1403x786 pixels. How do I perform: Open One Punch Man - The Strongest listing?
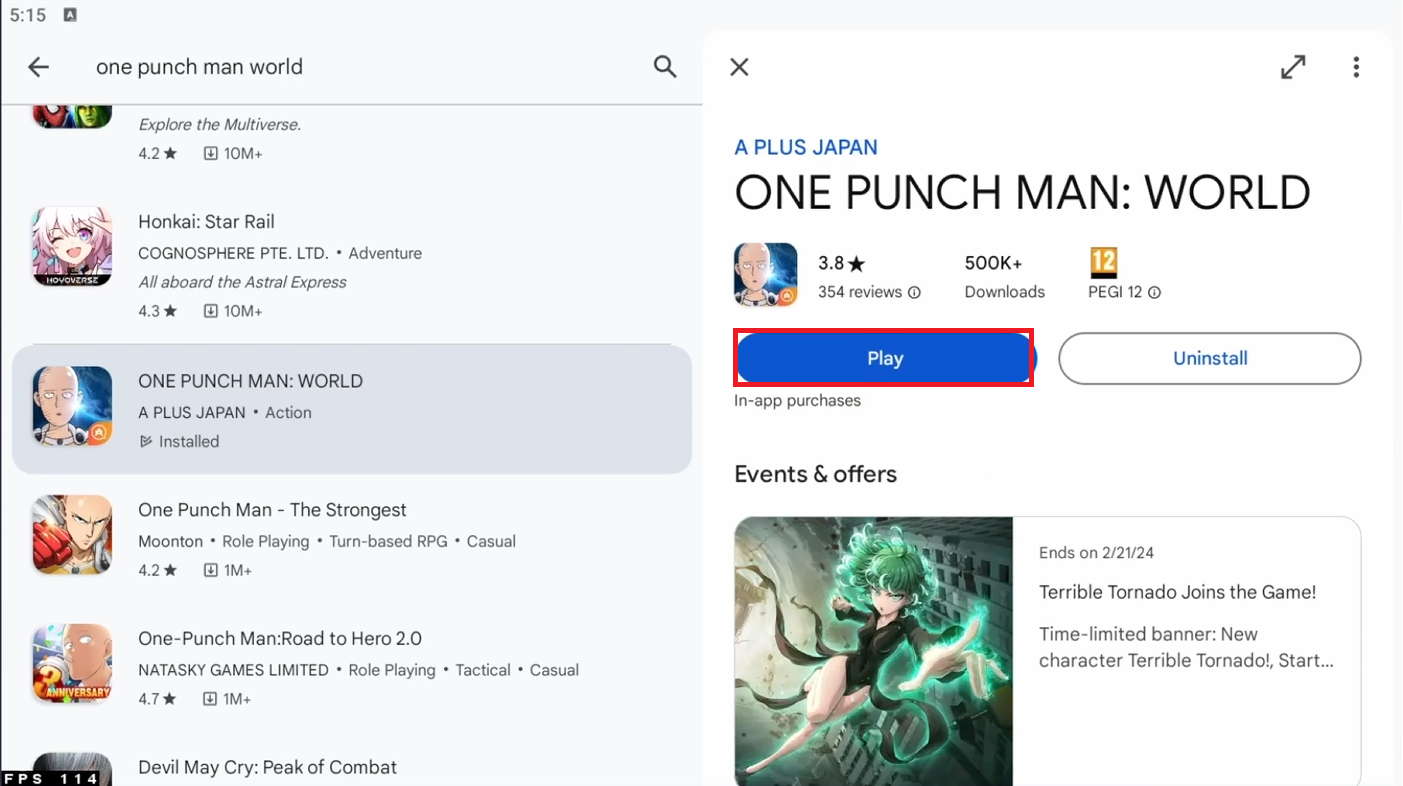(272, 509)
